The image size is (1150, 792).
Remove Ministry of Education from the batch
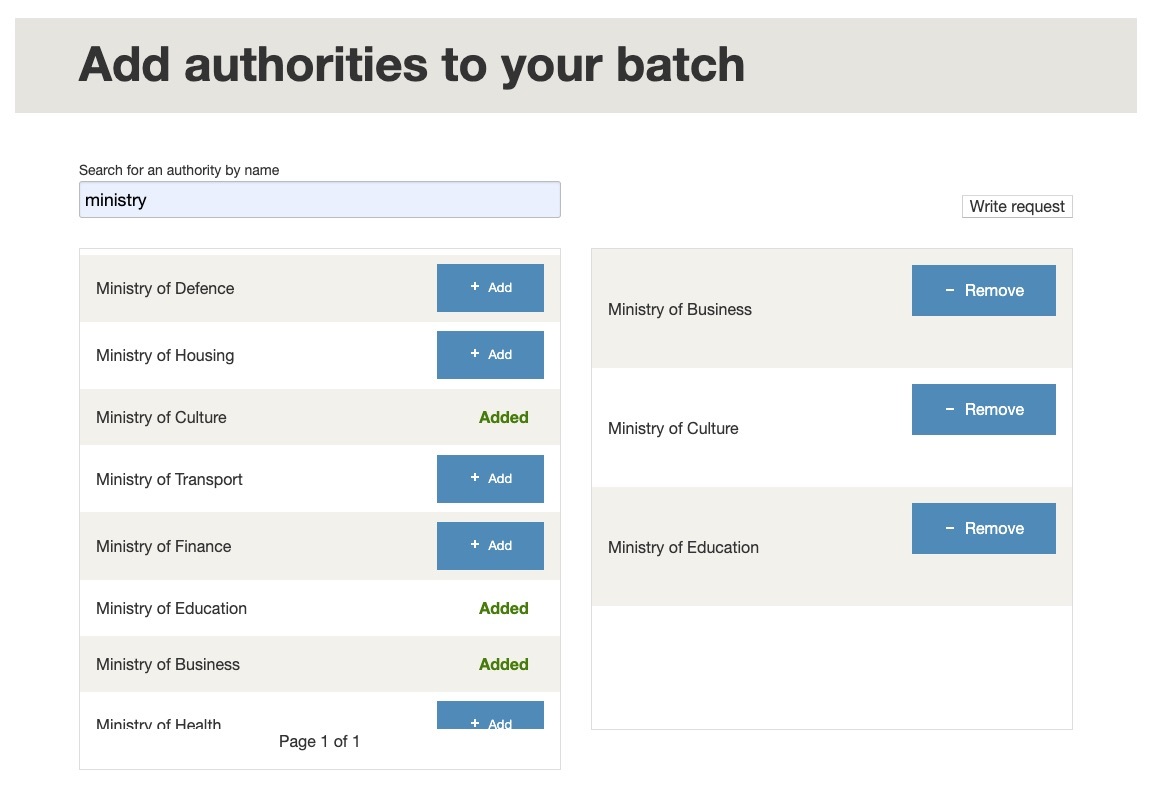tap(983, 528)
